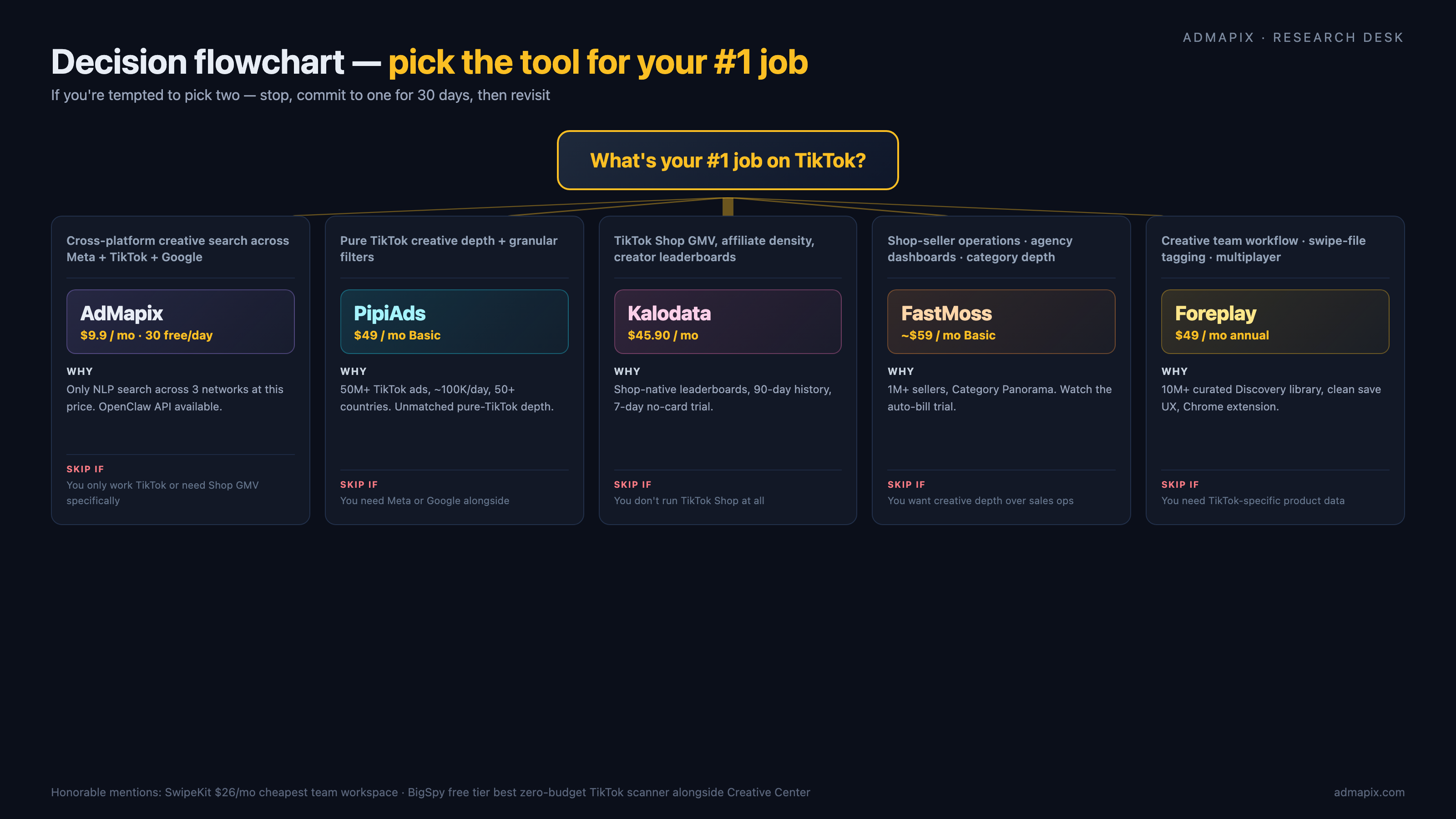Select the FastMoss tool card
The image size is (1456, 819).
pos(1001,322)
